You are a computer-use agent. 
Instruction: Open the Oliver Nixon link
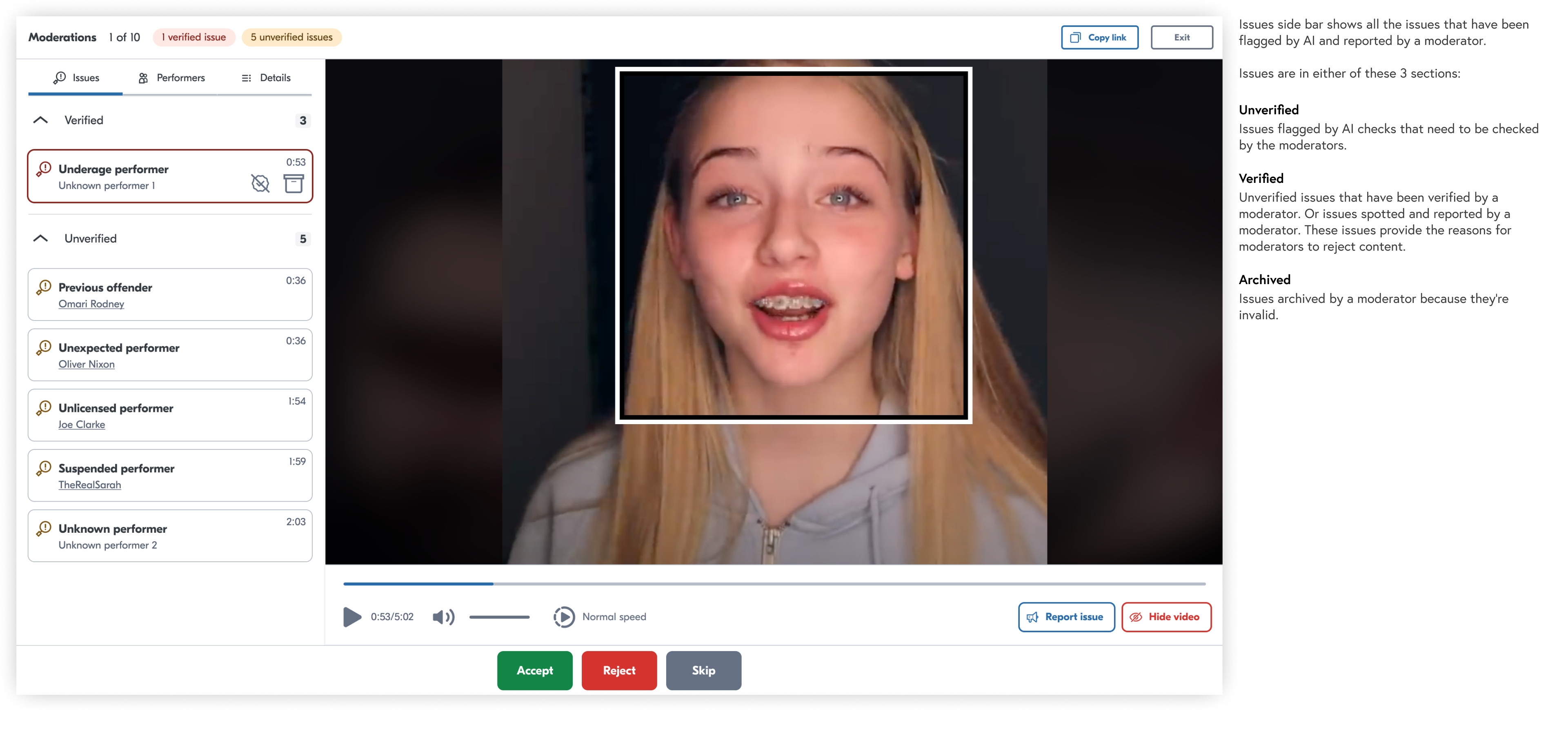87,364
